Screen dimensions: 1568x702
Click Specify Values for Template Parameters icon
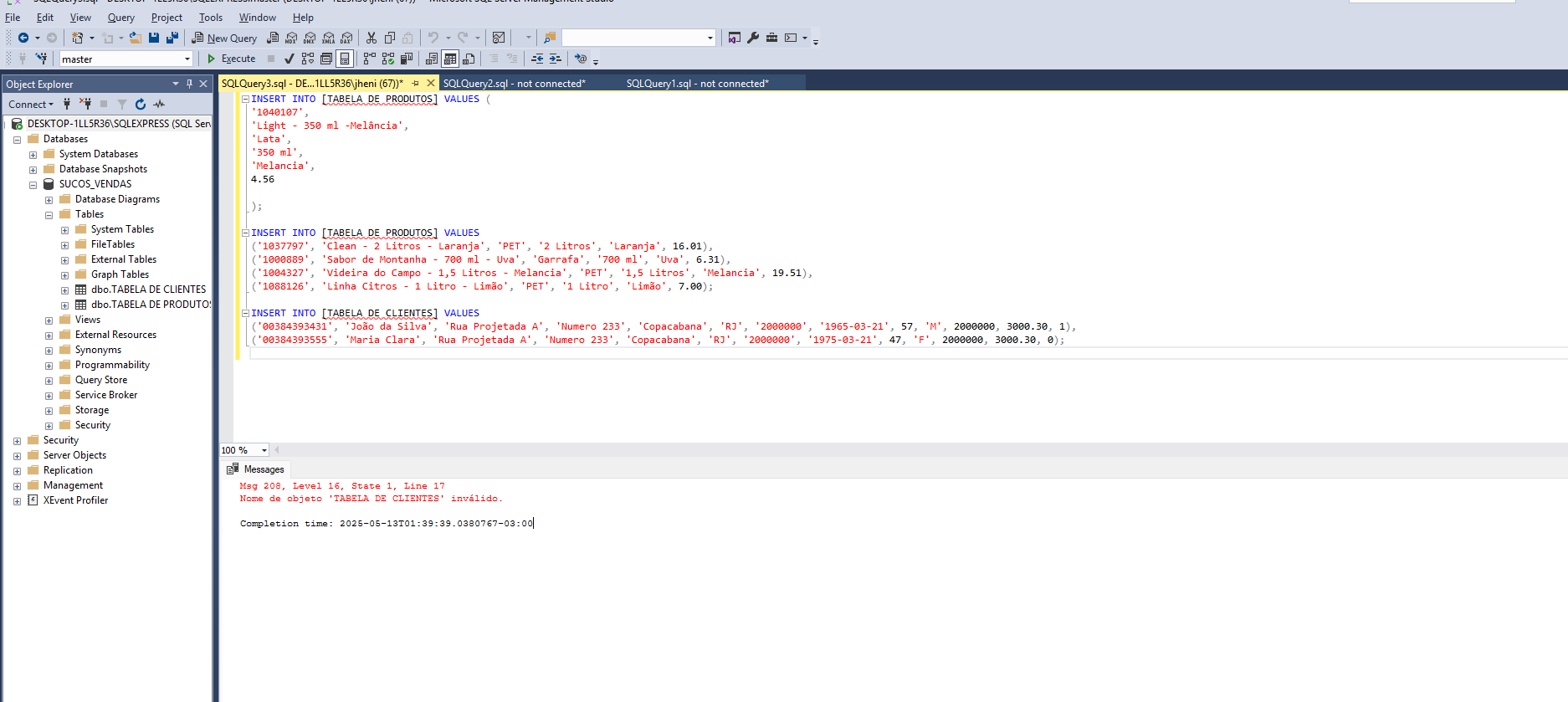click(x=581, y=59)
